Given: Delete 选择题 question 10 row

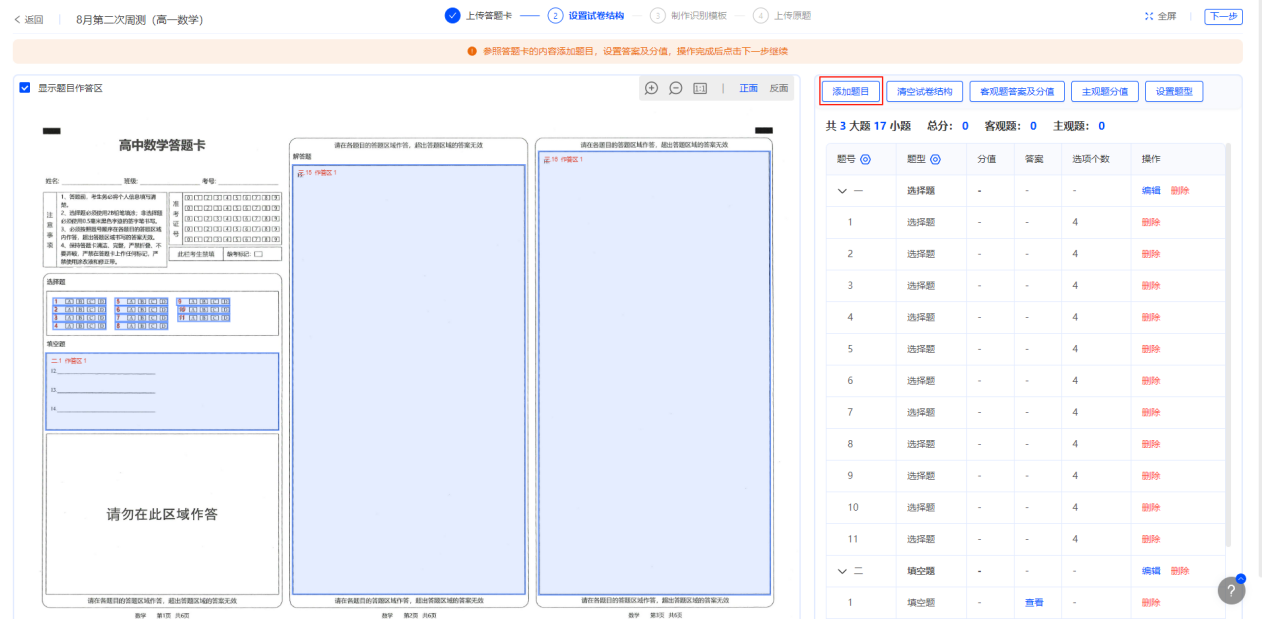Looking at the screenshot, I should (x=1151, y=507).
